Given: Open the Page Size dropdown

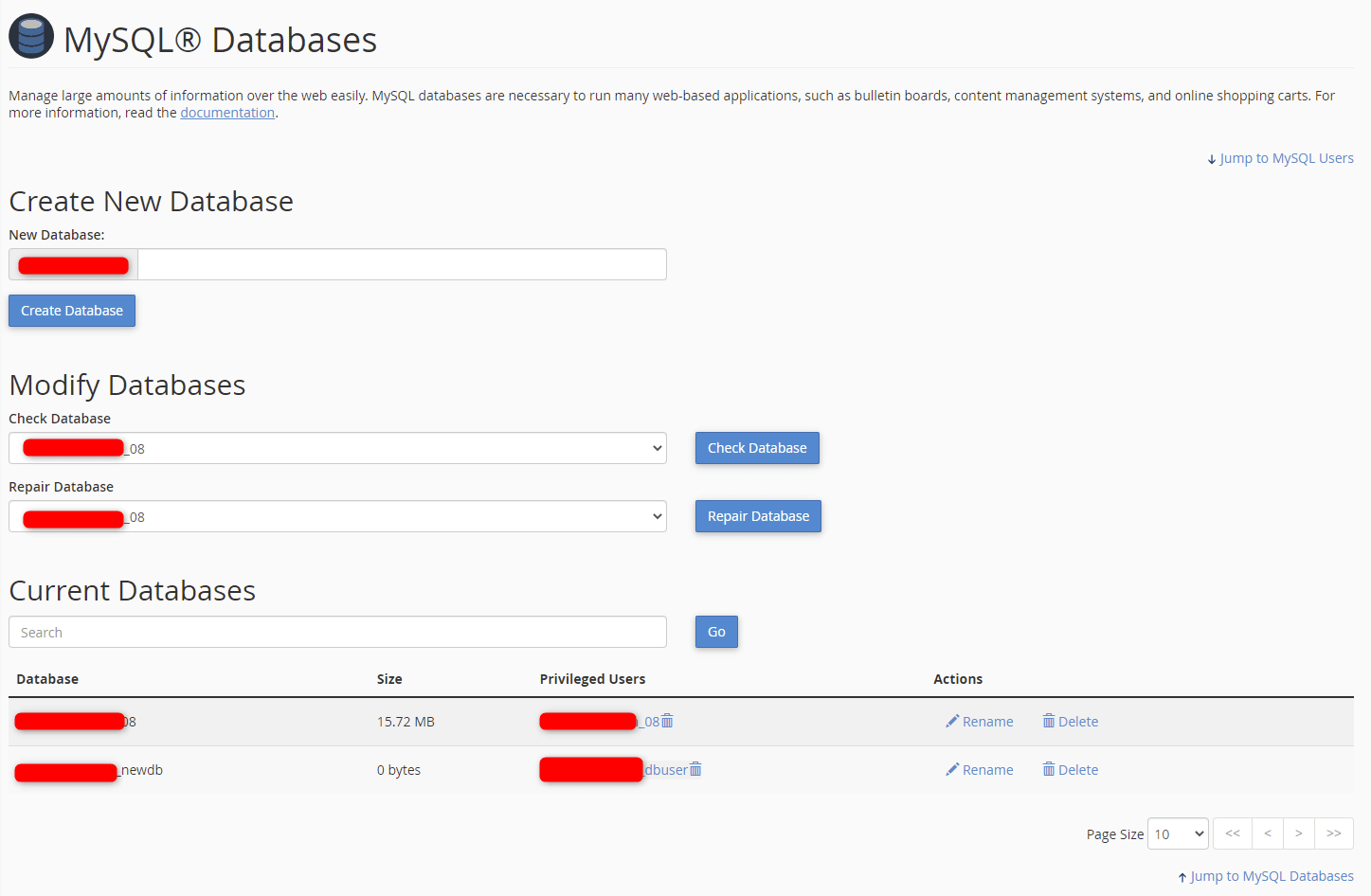Looking at the screenshot, I should point(1178,833).
